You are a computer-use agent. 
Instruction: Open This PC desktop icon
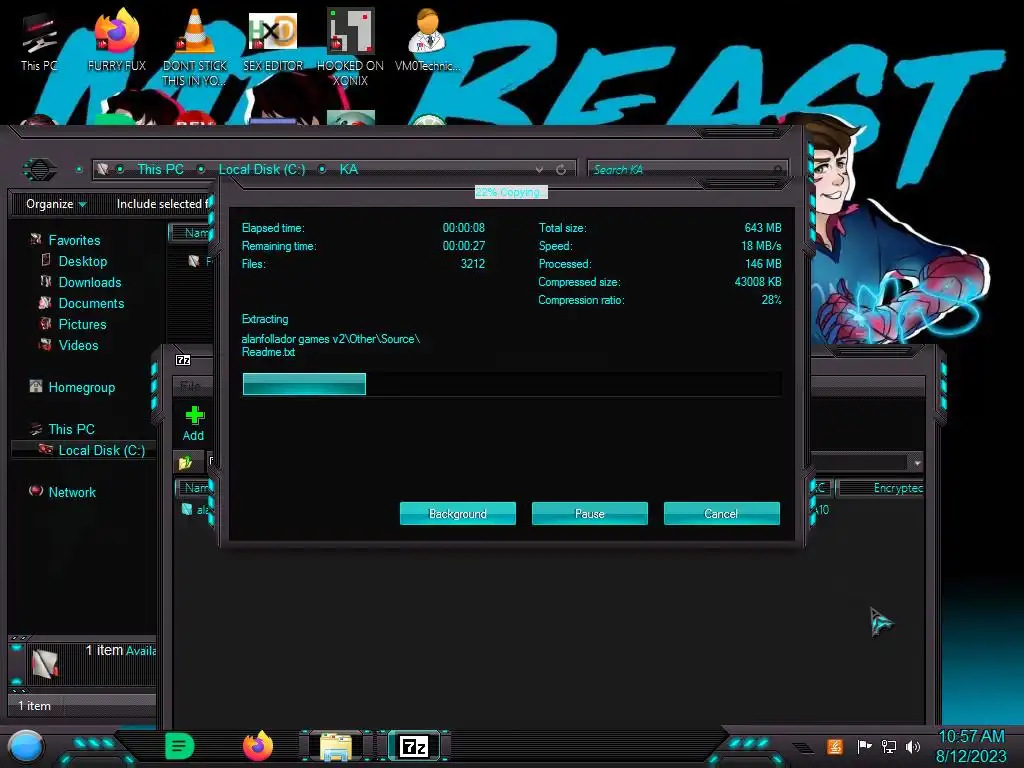click(38, 39)
